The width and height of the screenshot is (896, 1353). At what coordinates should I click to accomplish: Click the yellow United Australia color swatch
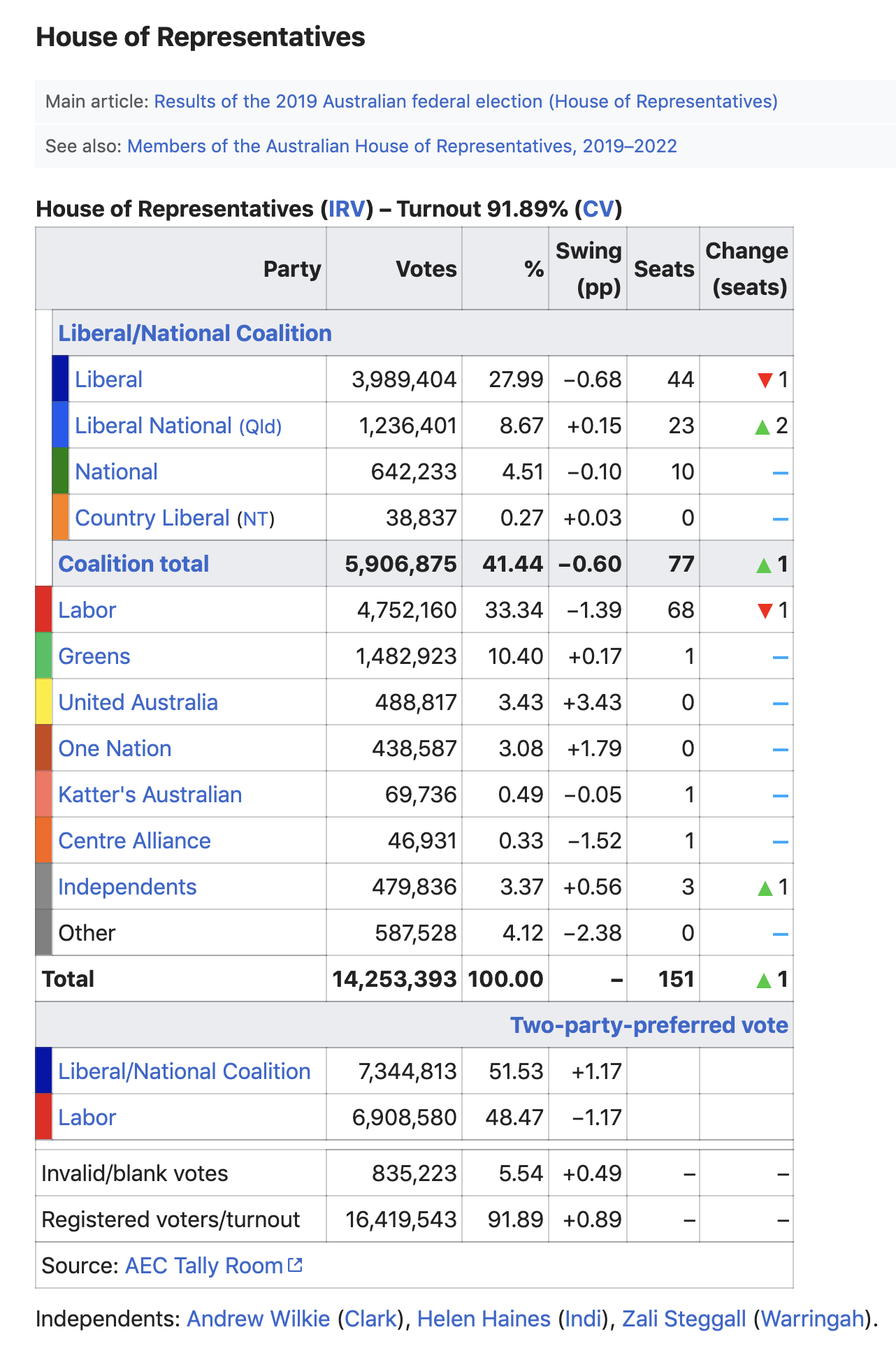click(43, 702)
